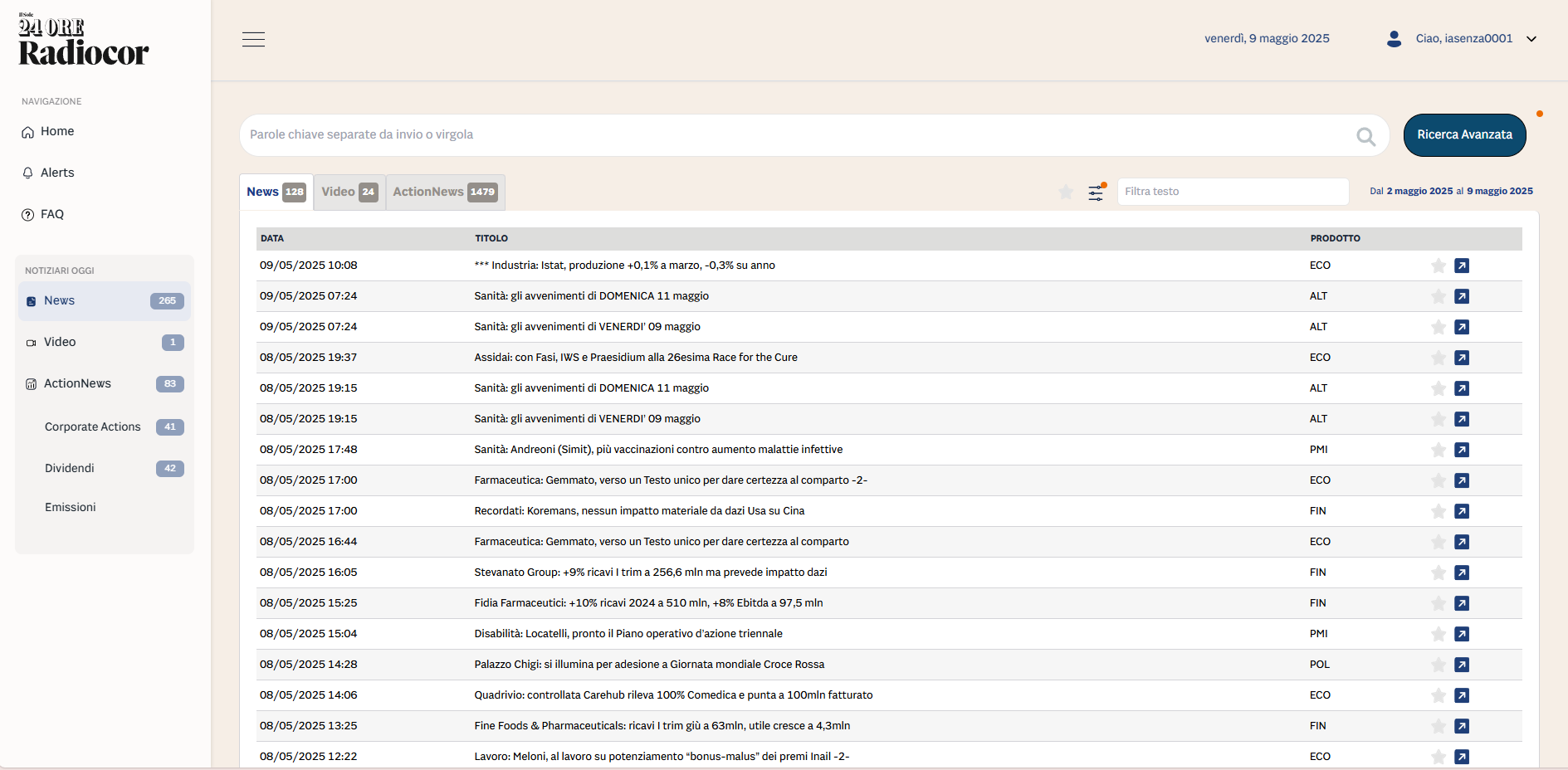Open the filter settings sliders icon
Image resolution: width=1568 pixels, height=770 pixels.
pyautogui.click(x=1097, y=192)
